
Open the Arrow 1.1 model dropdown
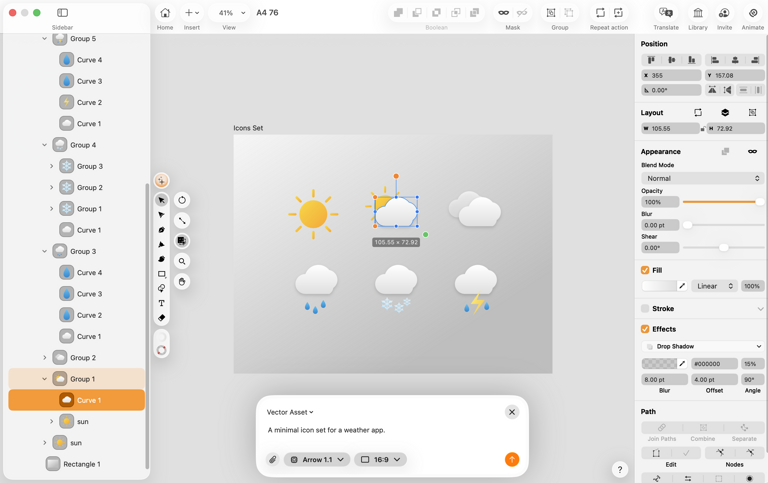coord(317,459)
